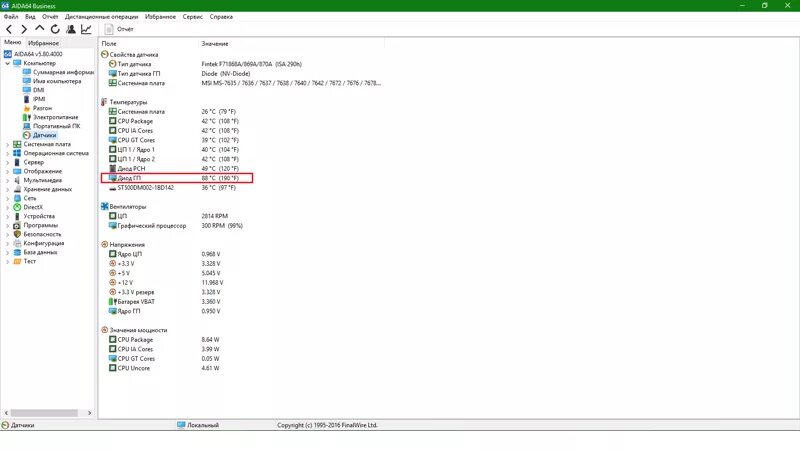Select Портативный ПК tree item
Screen dimensions: 800x450
coord(52,126)
